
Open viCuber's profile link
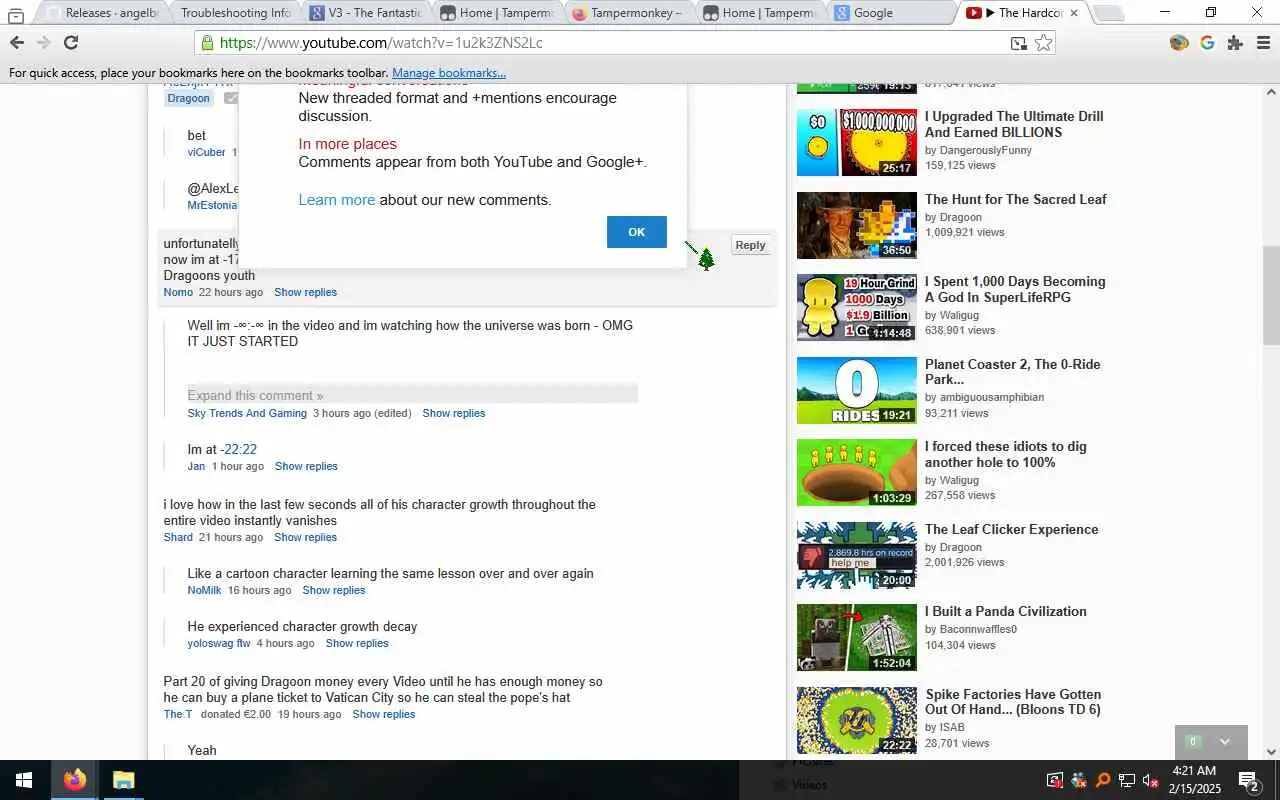pos(206,152)
